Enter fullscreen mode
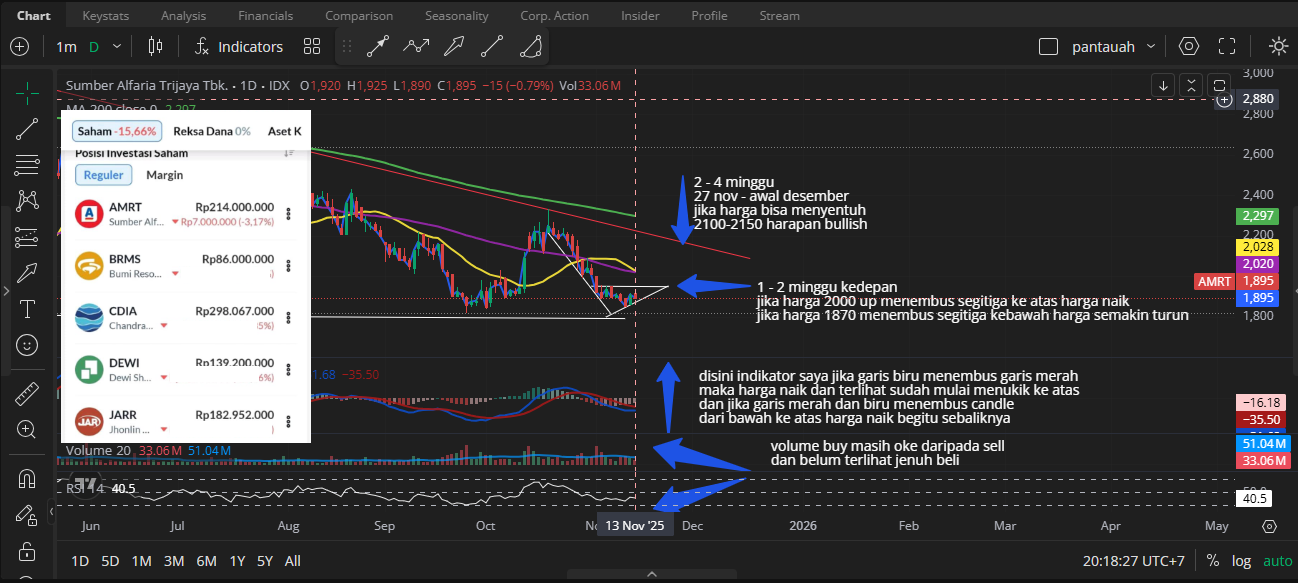This screenshot has width=1298, height=583. [1227, 47]
